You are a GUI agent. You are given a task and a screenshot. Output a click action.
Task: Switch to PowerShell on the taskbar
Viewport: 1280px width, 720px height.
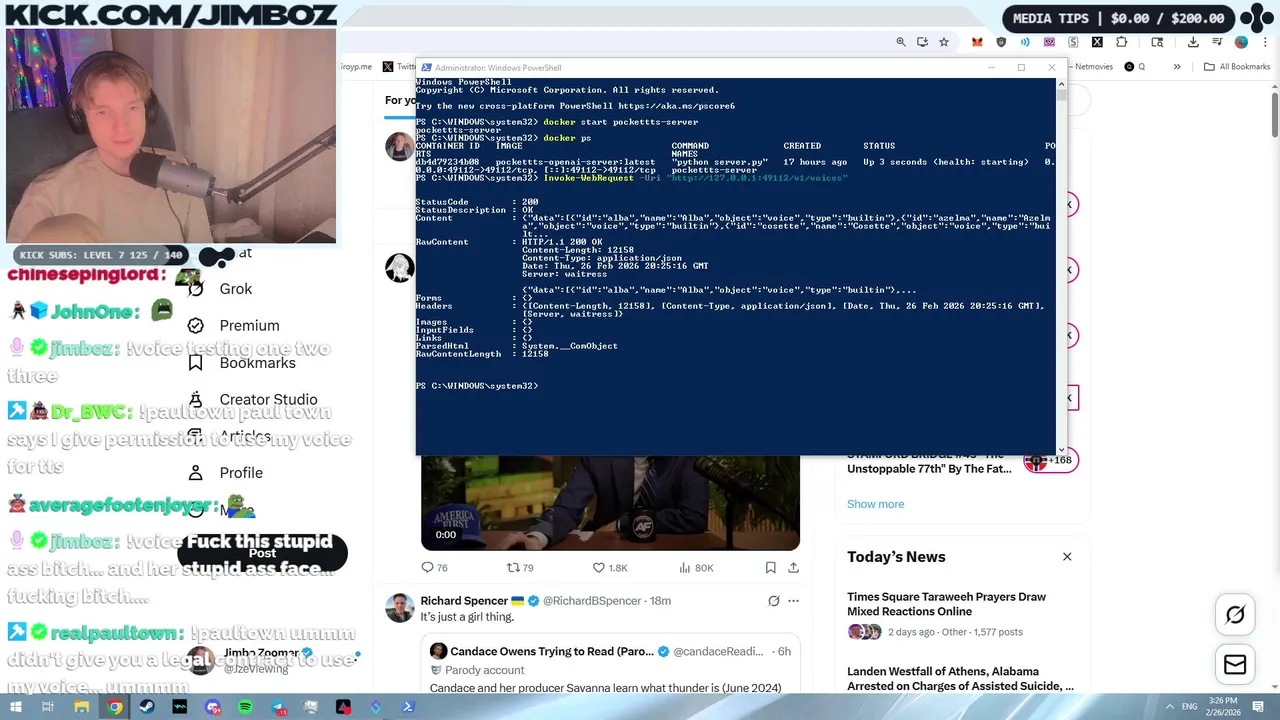point(408,707)
